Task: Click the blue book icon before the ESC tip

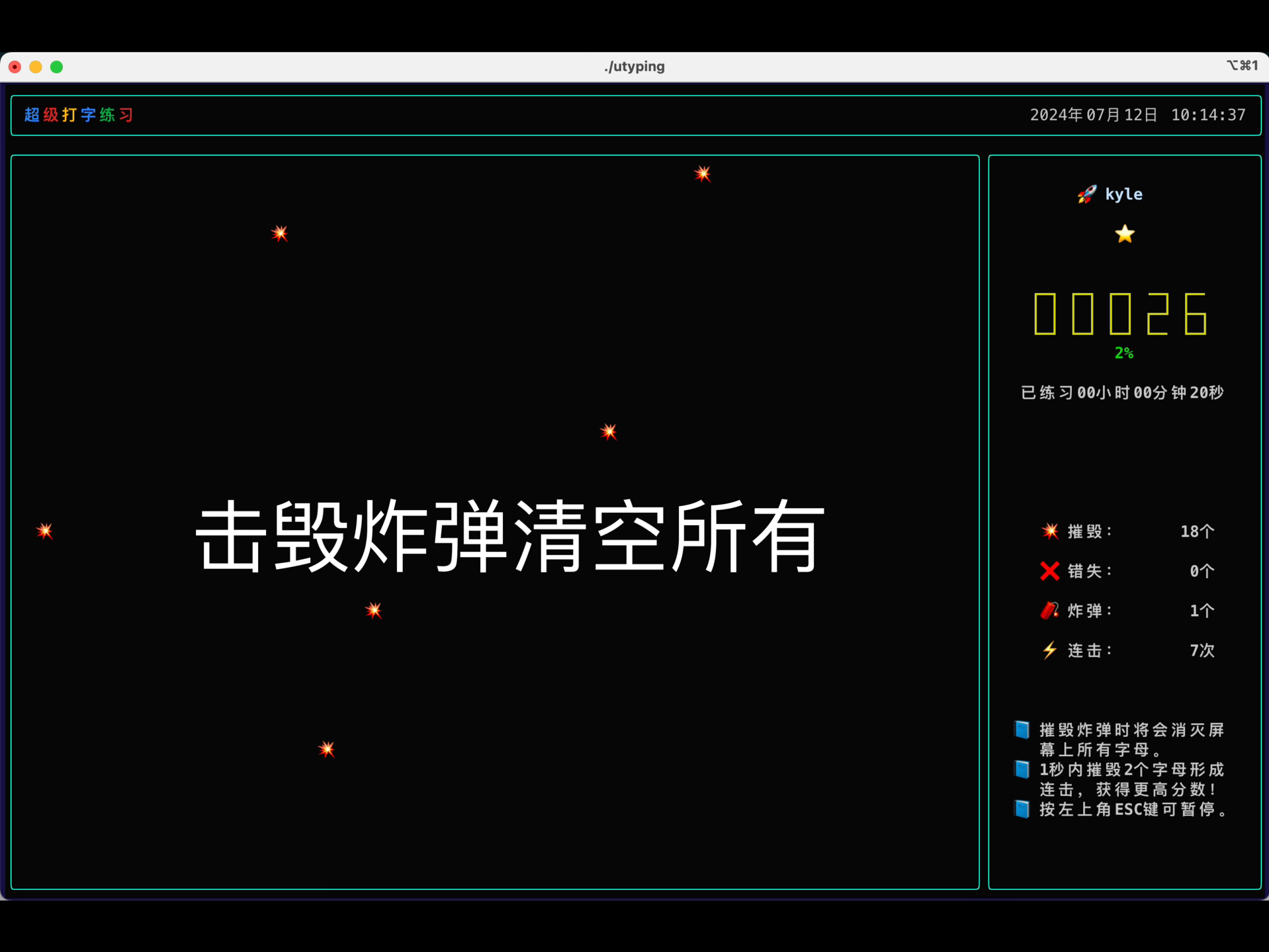Action: click(1022, 808)
